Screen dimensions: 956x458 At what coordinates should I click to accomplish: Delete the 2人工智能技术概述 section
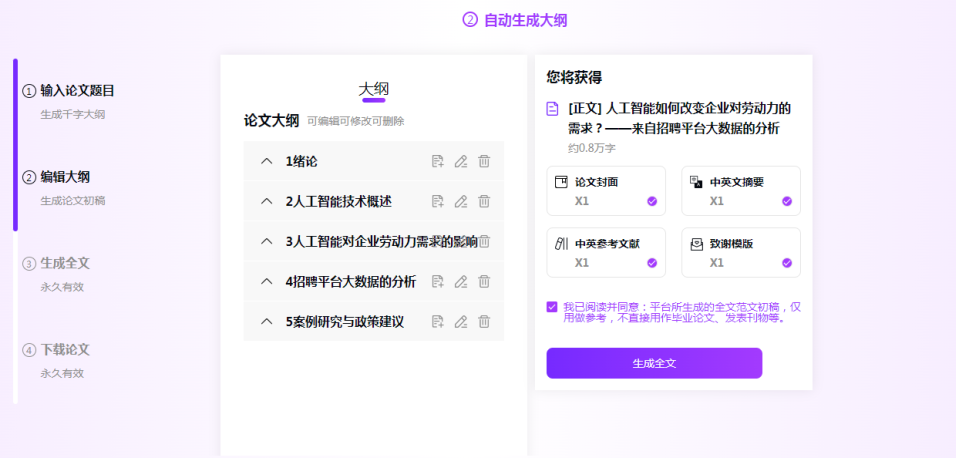(484, 201)
